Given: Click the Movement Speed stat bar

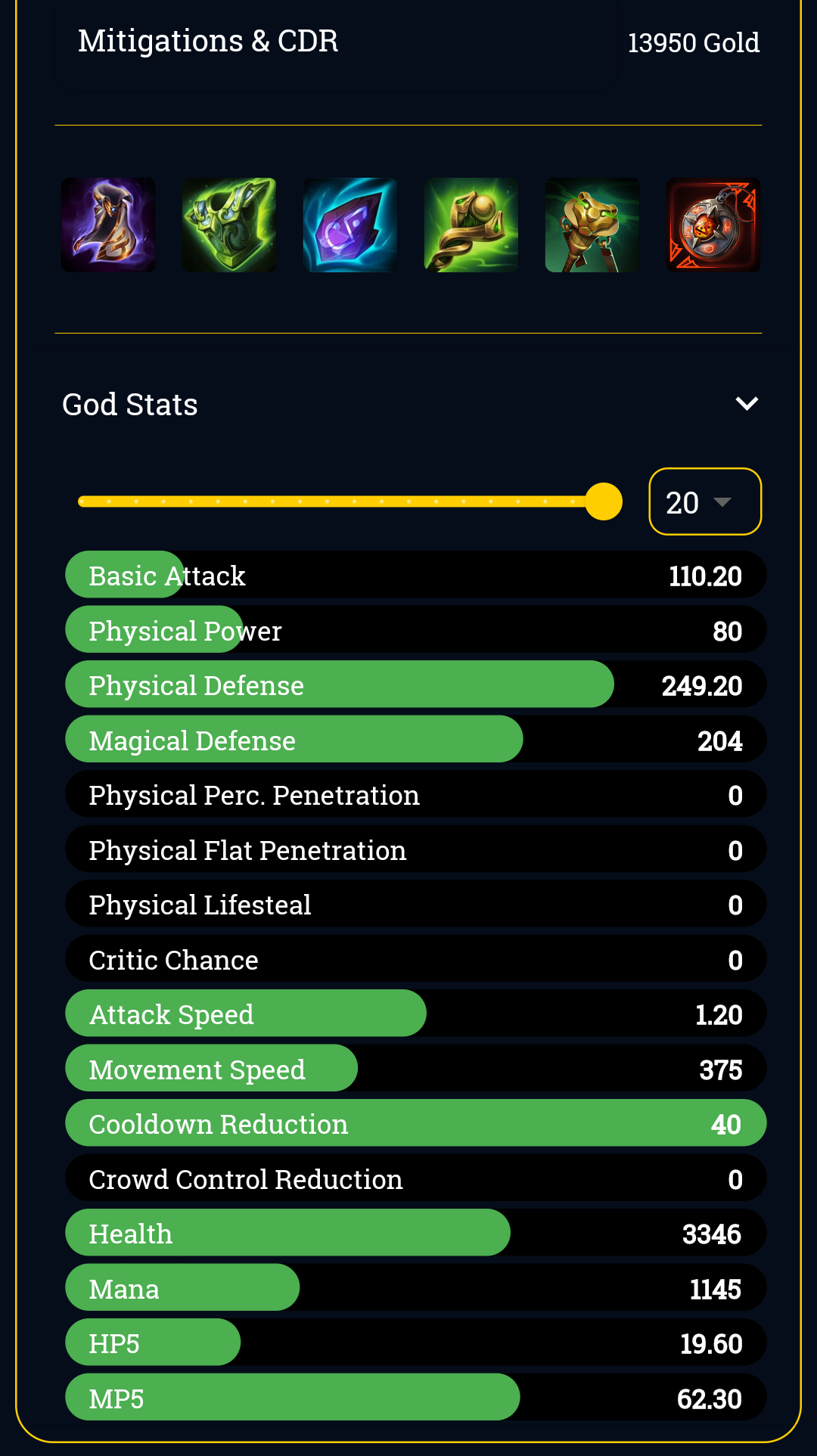Looking at the screenshot, I should click(416, 1068).
